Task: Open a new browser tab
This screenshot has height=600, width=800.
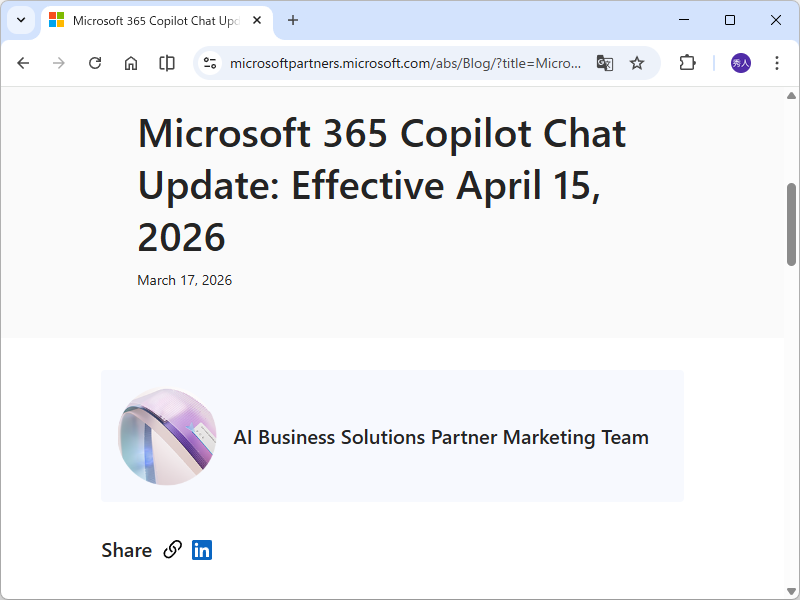Action: pyautogui.click(x=293, y=20)
